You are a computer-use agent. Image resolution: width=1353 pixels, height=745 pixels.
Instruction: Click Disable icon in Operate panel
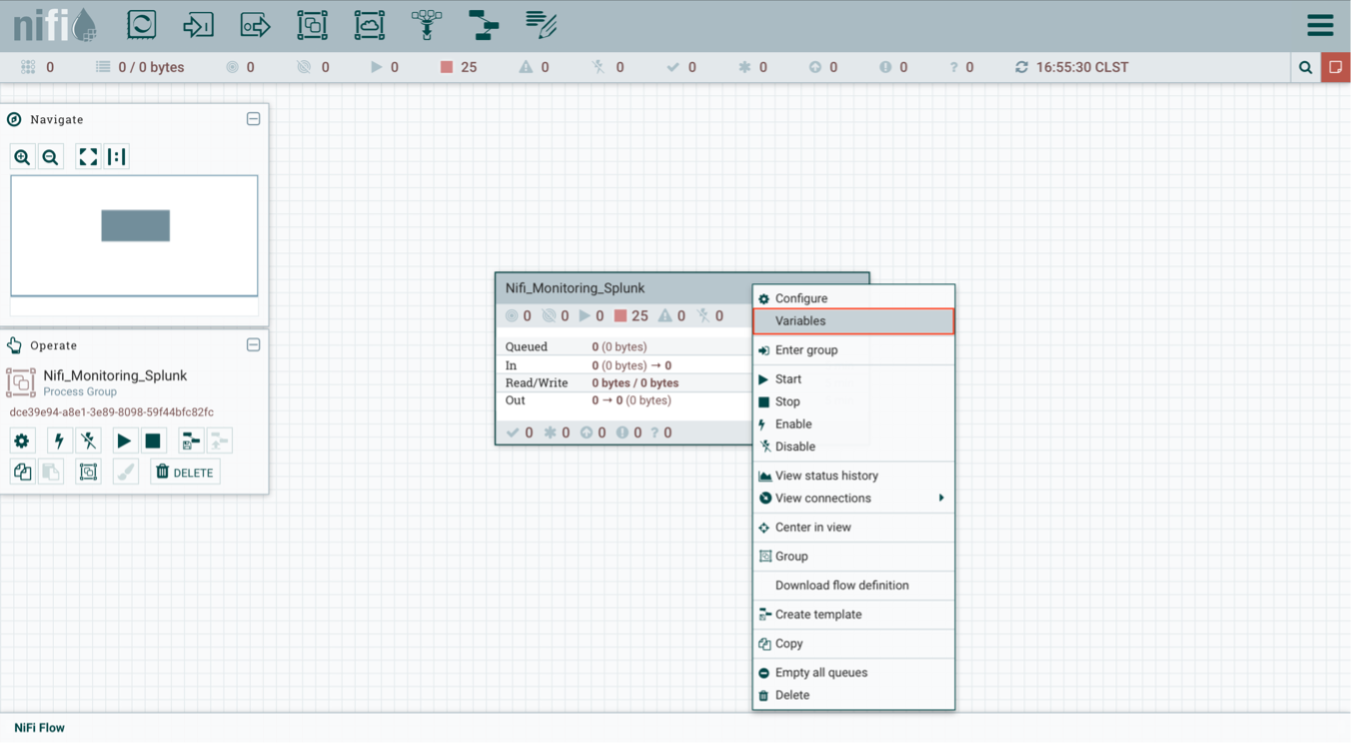point(89,441)
